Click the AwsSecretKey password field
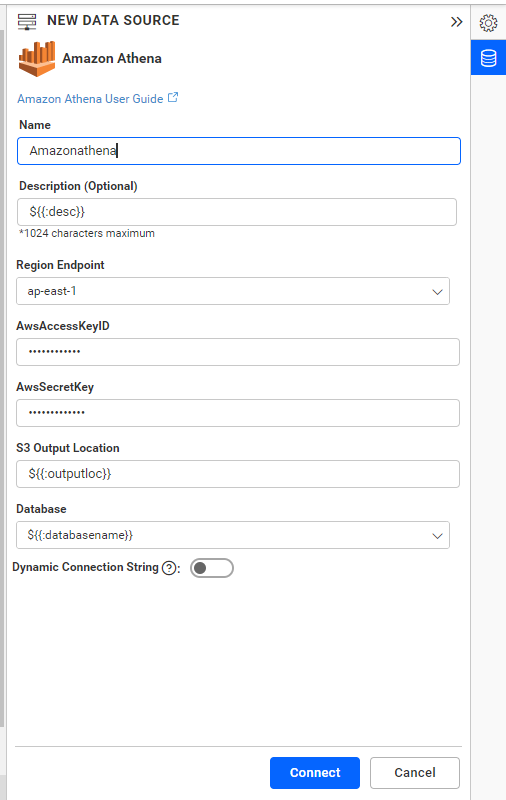The image size is (506, 800). coord(238,413)
